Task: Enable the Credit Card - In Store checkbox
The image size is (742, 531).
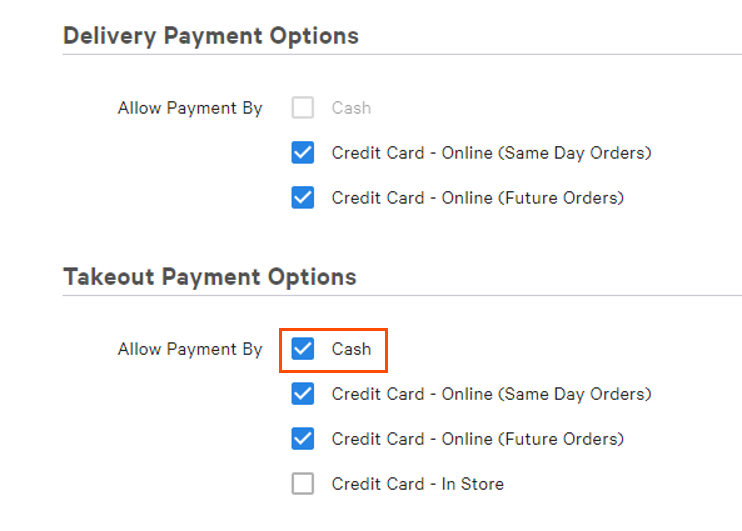Action: [x=303, y=484]
